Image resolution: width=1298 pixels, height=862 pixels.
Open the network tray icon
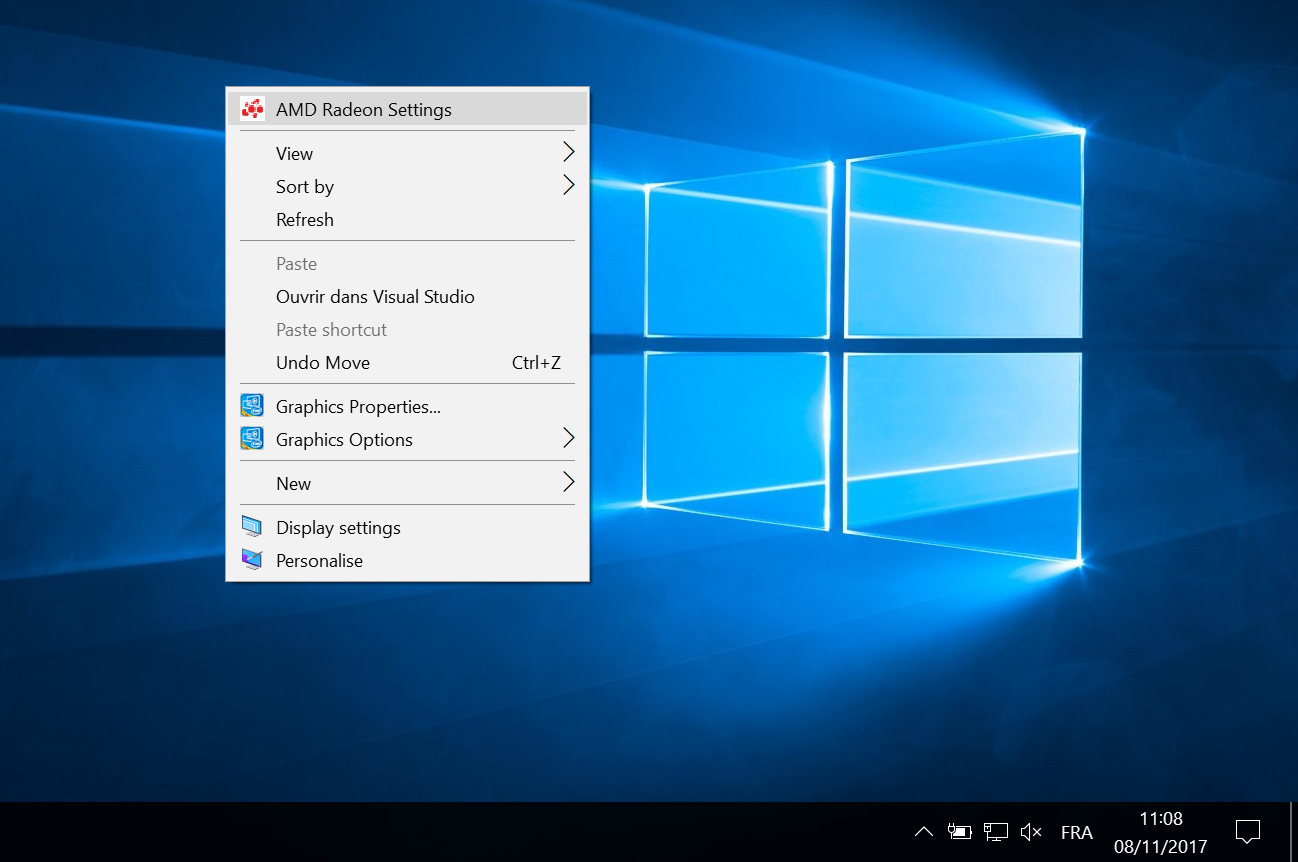click(995, 831)
